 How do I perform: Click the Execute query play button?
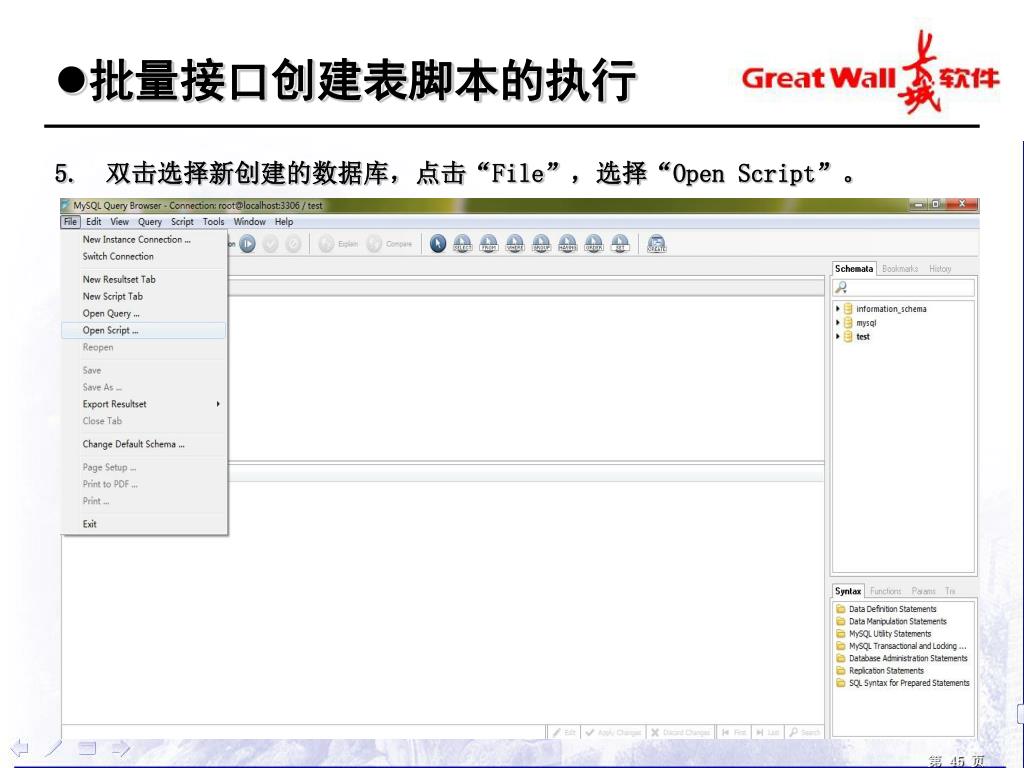tap(248, 244)
